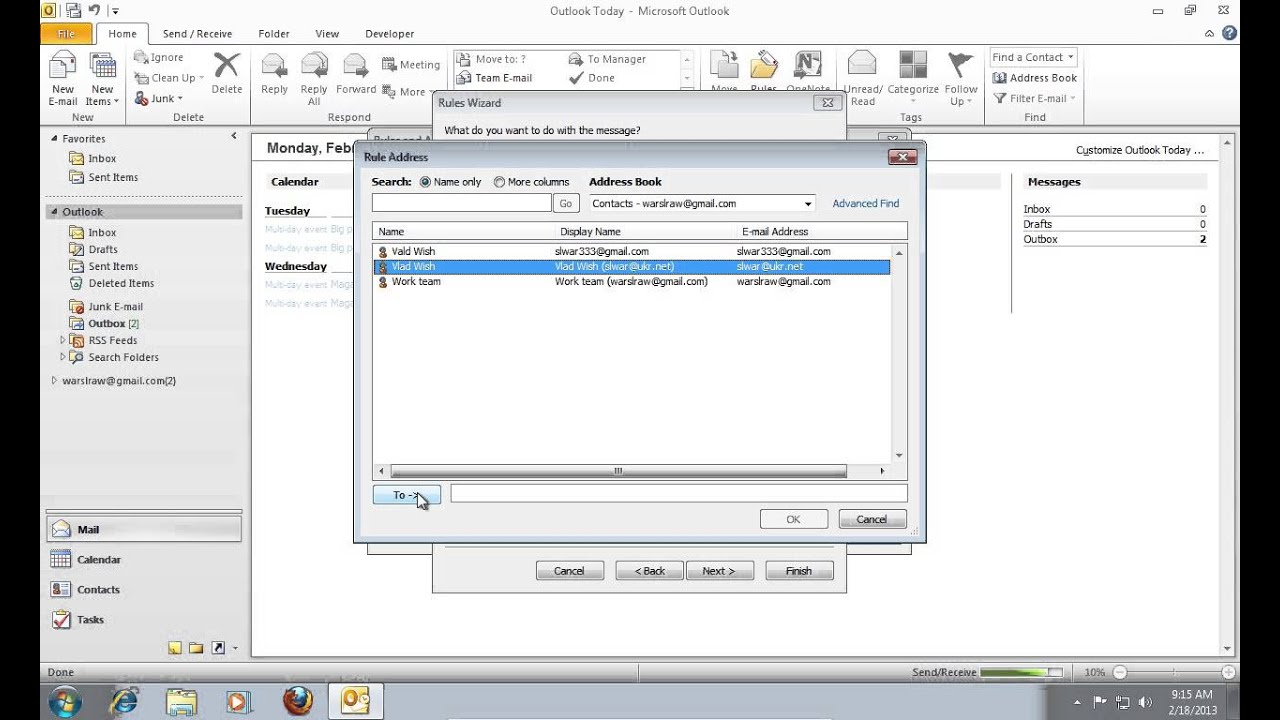Image resolution: width=1280 pixels, height=720 pixels.
Task: Click the system tray volume icon
Action: (x=1145, y=701)
